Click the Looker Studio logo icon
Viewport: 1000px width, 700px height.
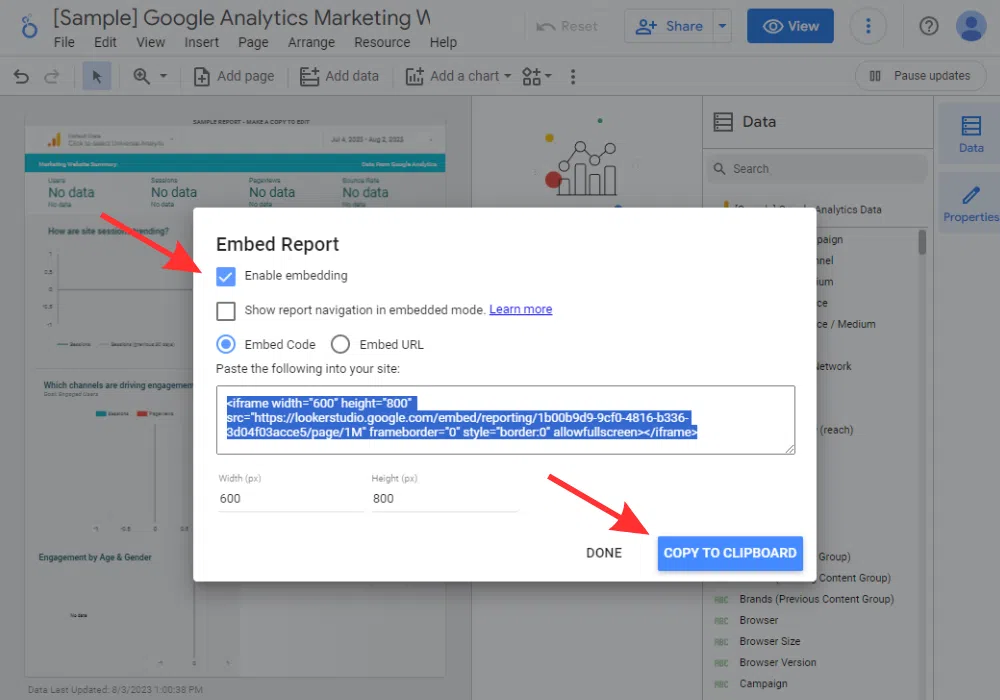(x=25, y=26)
